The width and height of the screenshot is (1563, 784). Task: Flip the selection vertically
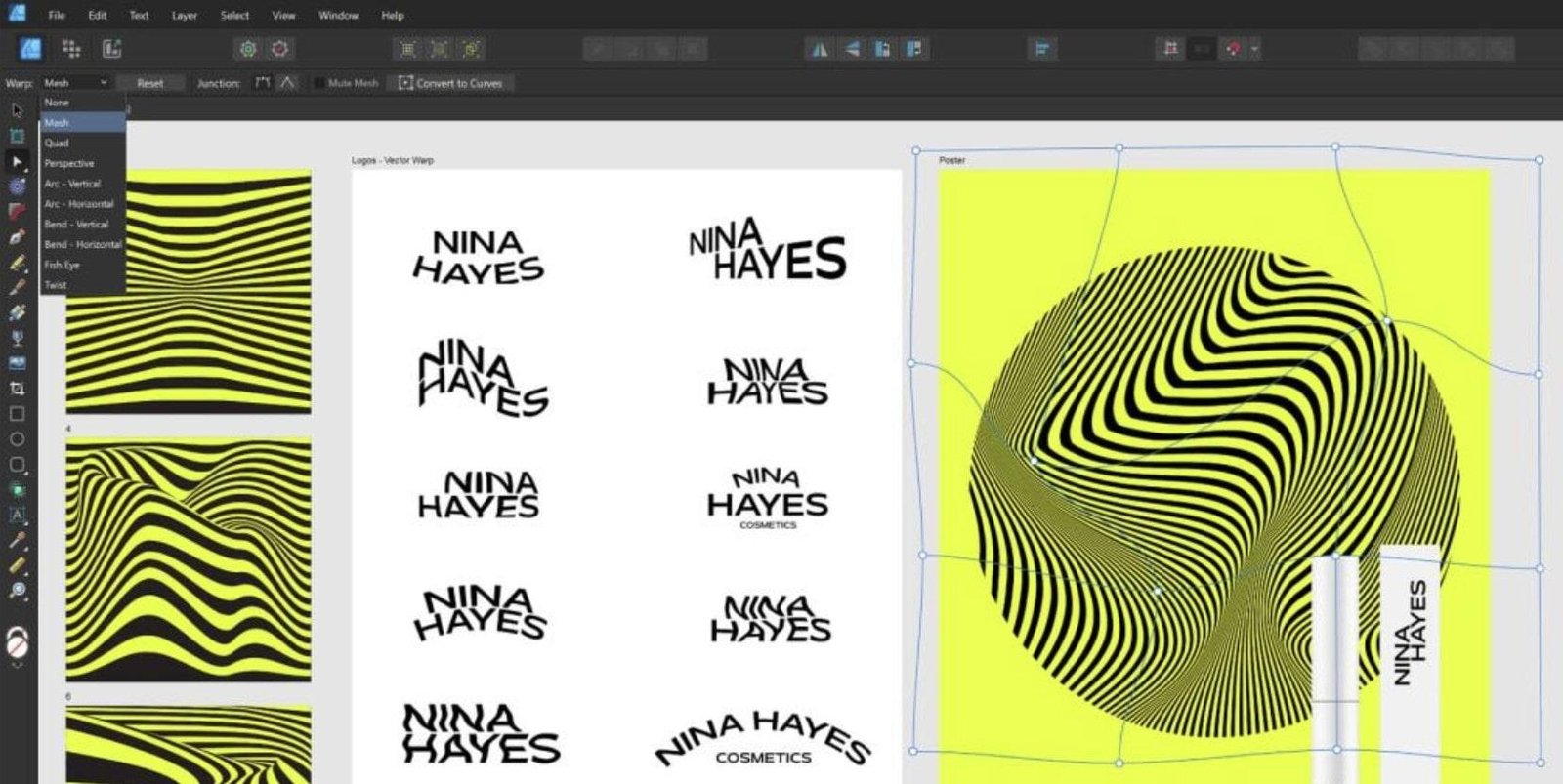(x=851, y=49)
